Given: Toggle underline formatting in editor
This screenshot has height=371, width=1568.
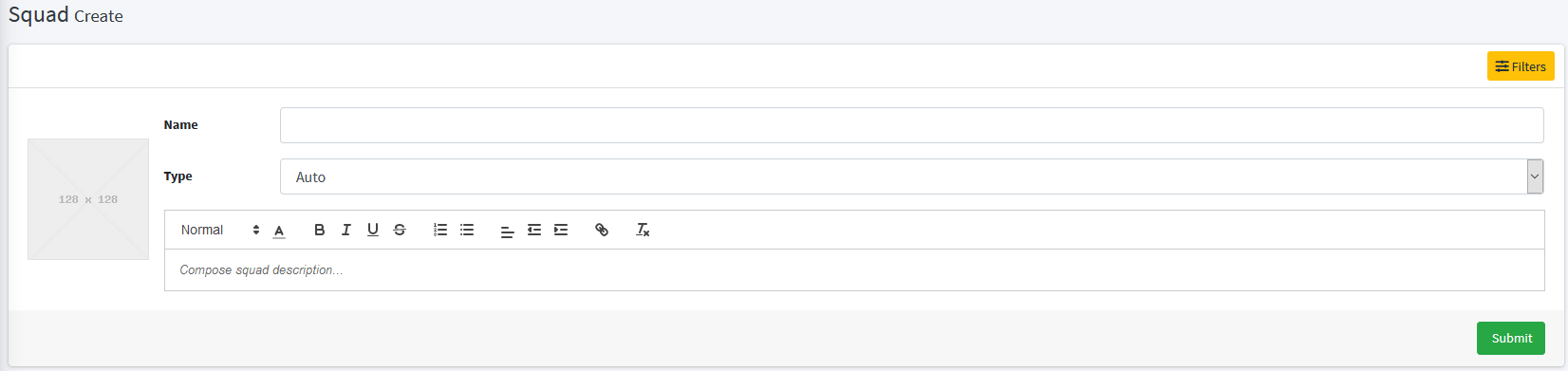Looking at the screenshot, I should coord(373,230).
